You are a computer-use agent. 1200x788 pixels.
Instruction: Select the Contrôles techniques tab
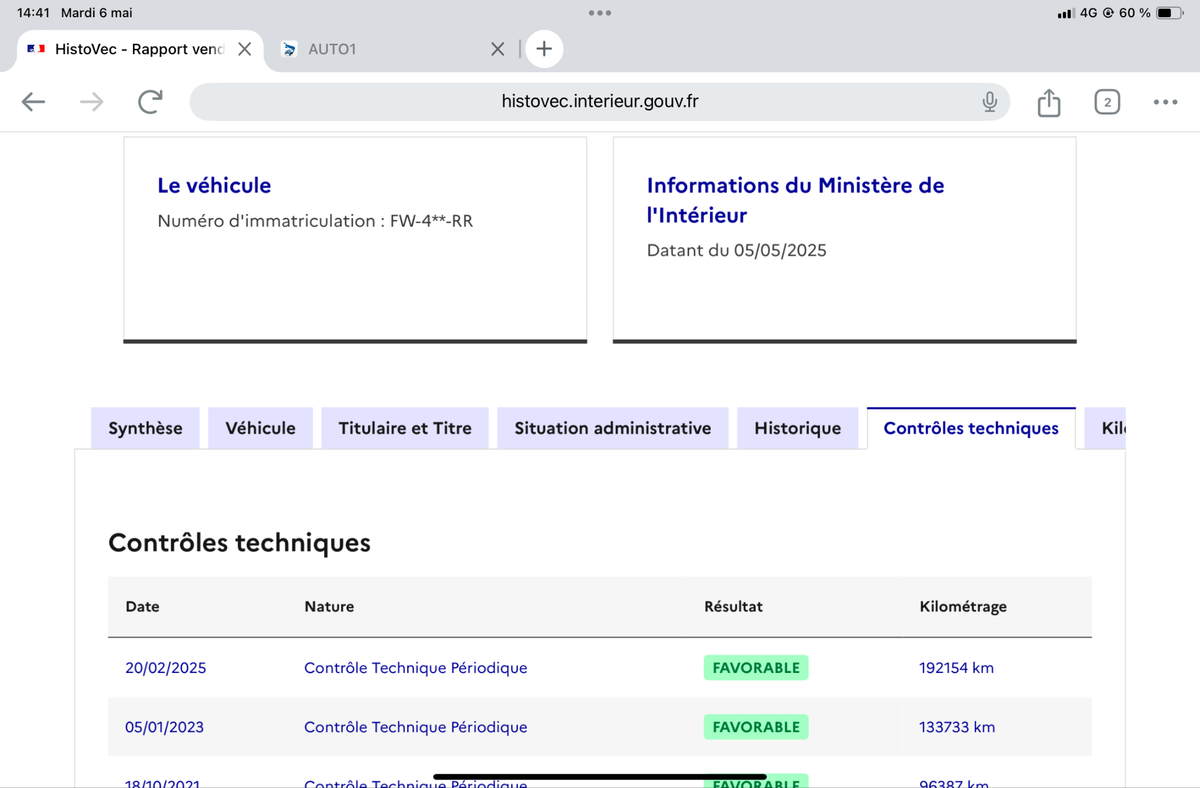point(971,428)
